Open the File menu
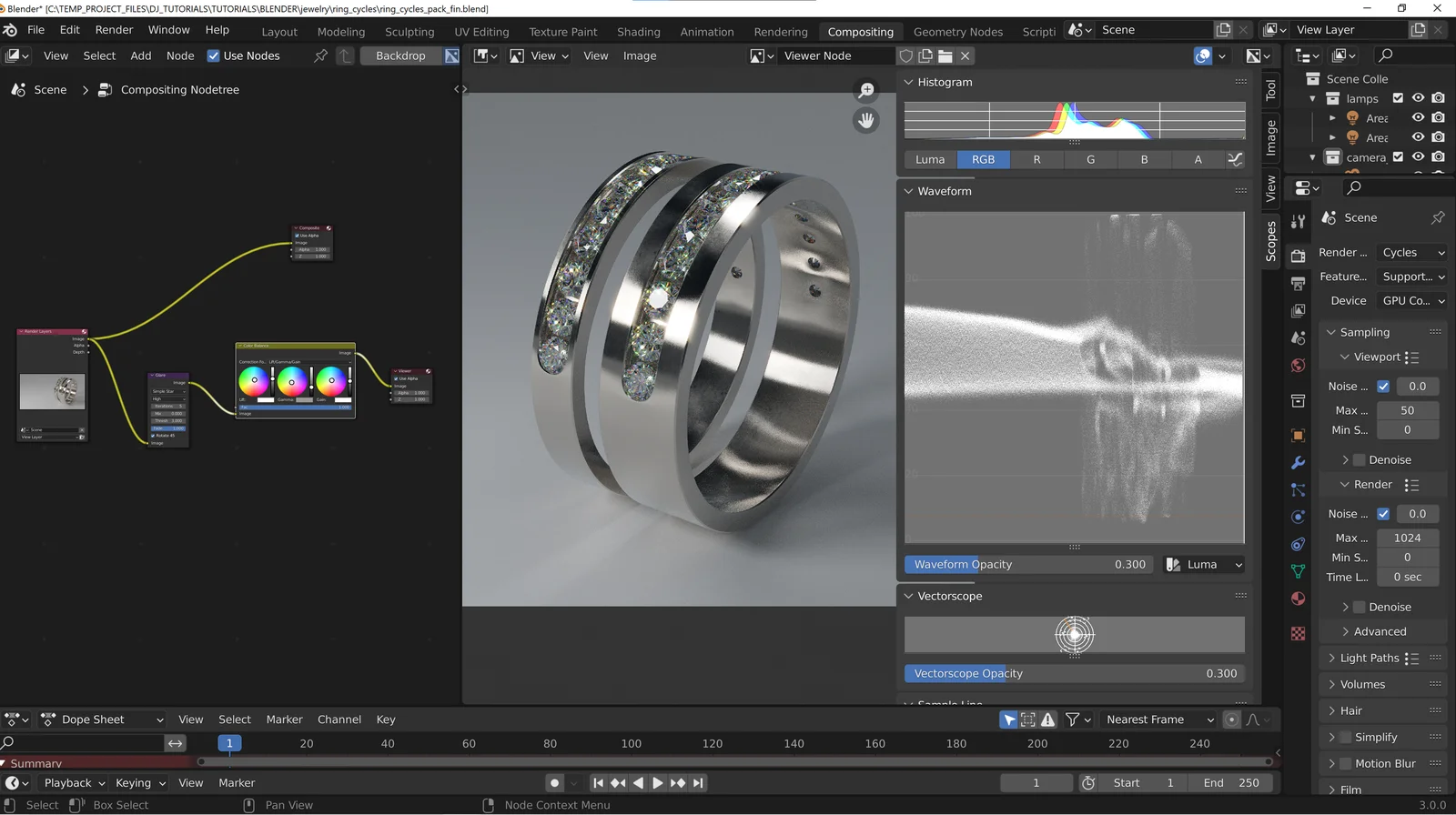 [x=36, y=30]
